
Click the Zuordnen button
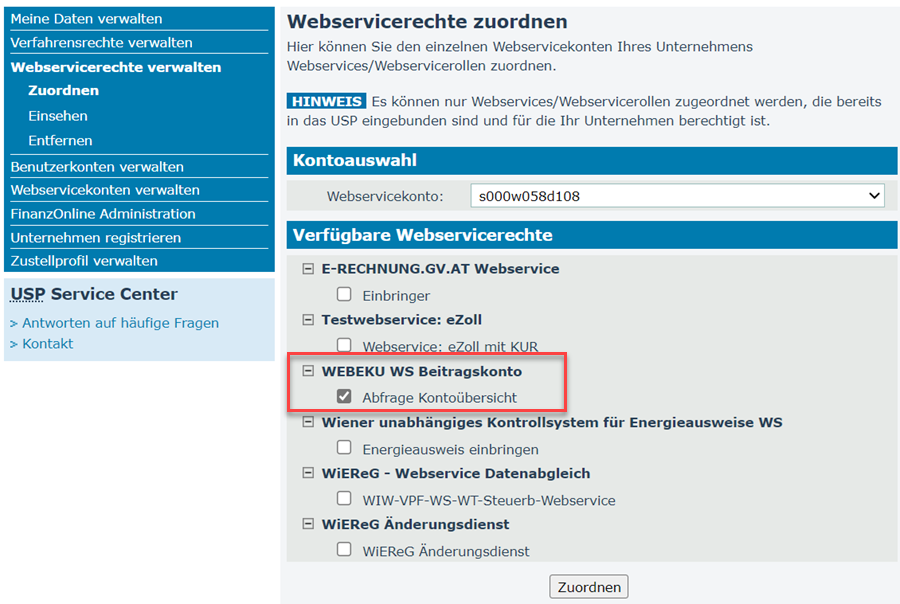pyautogui.click(x=588, y=586)
